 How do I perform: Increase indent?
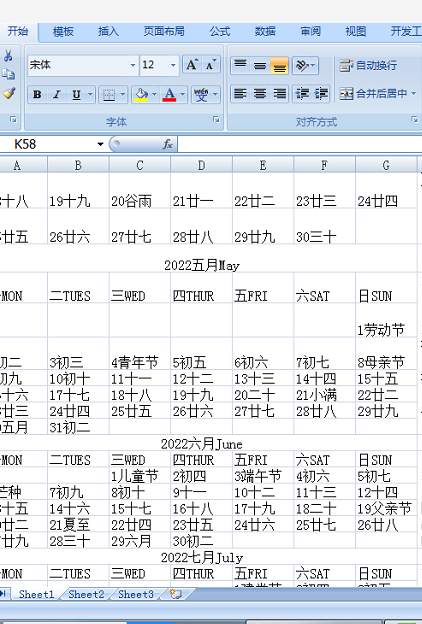click(x=320, y=94)
